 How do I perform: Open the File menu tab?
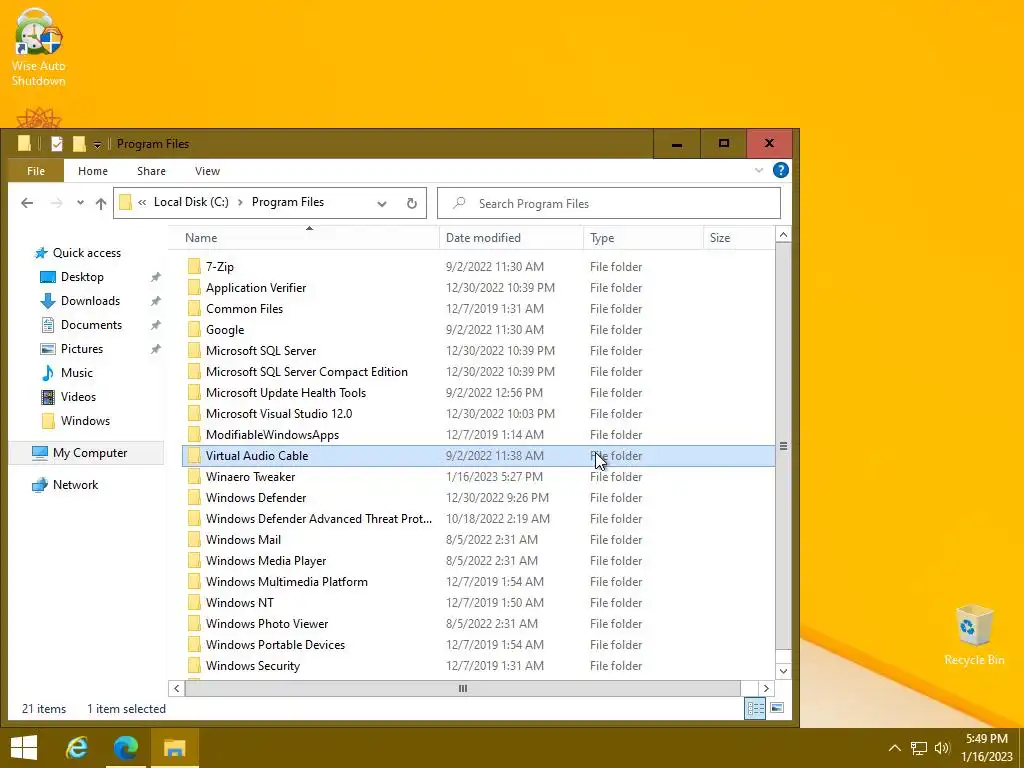[36, 171]
